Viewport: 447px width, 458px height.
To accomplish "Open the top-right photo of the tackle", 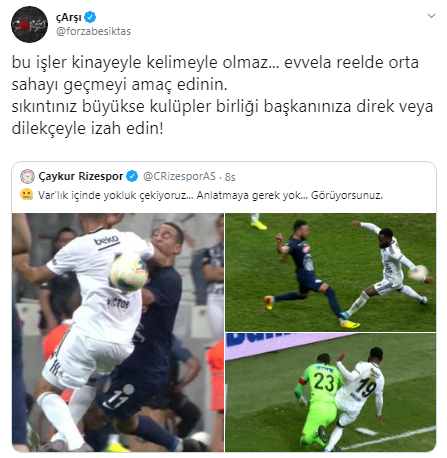I will [330, 272].
